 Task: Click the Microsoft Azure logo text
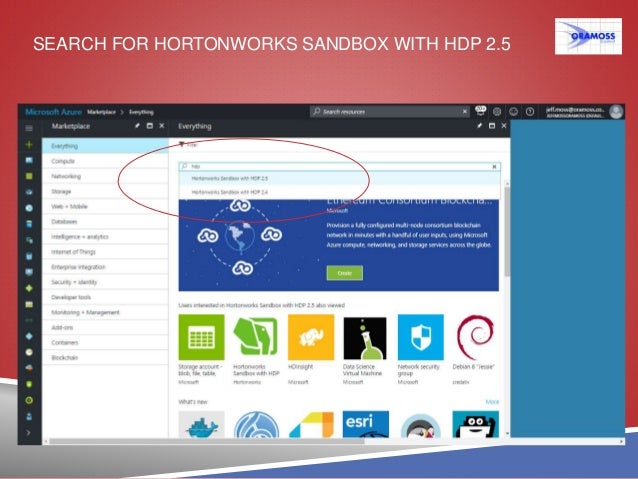53,112
